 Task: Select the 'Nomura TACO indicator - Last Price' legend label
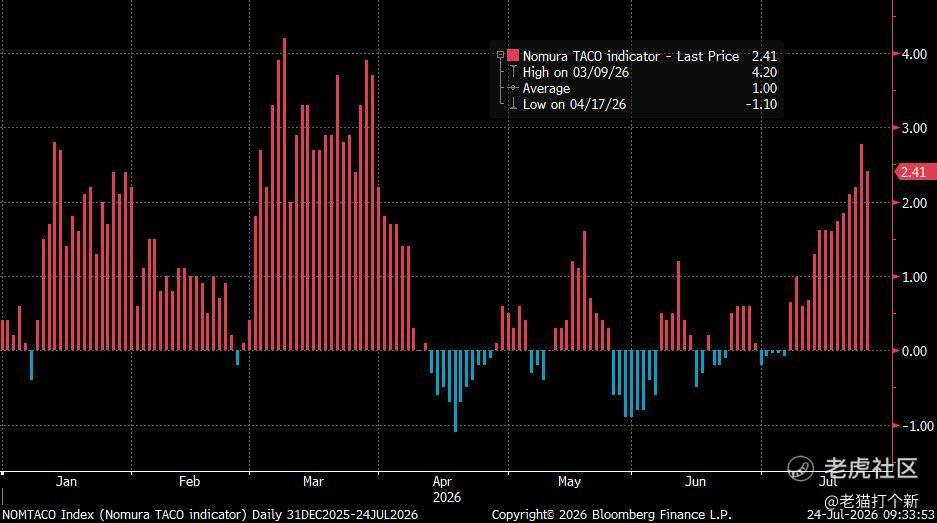tap(630, 56)
